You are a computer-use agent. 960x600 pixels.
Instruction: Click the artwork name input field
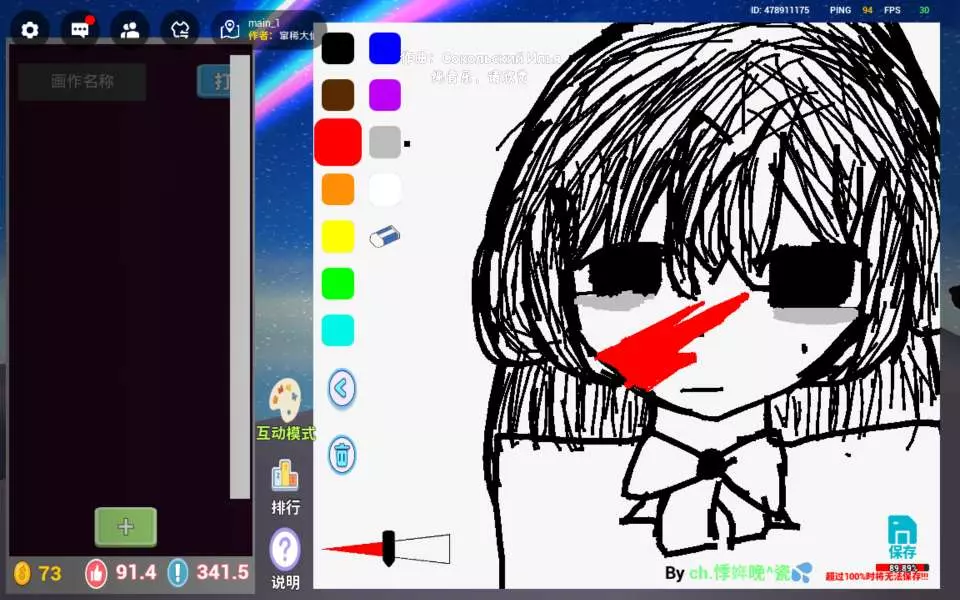[x=82, y=82]
